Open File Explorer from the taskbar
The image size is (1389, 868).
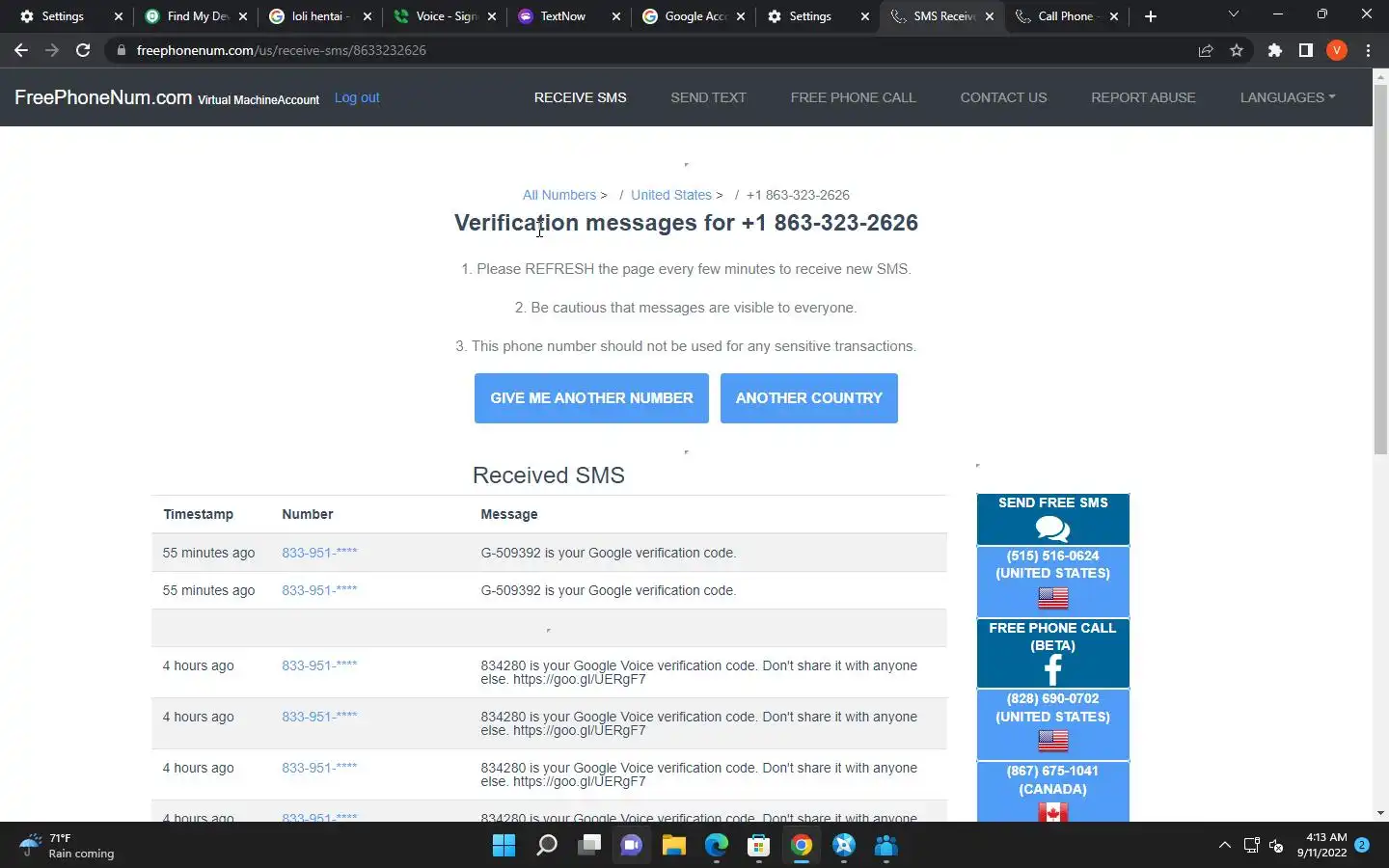pyautogui.click(x=673, y=846)
